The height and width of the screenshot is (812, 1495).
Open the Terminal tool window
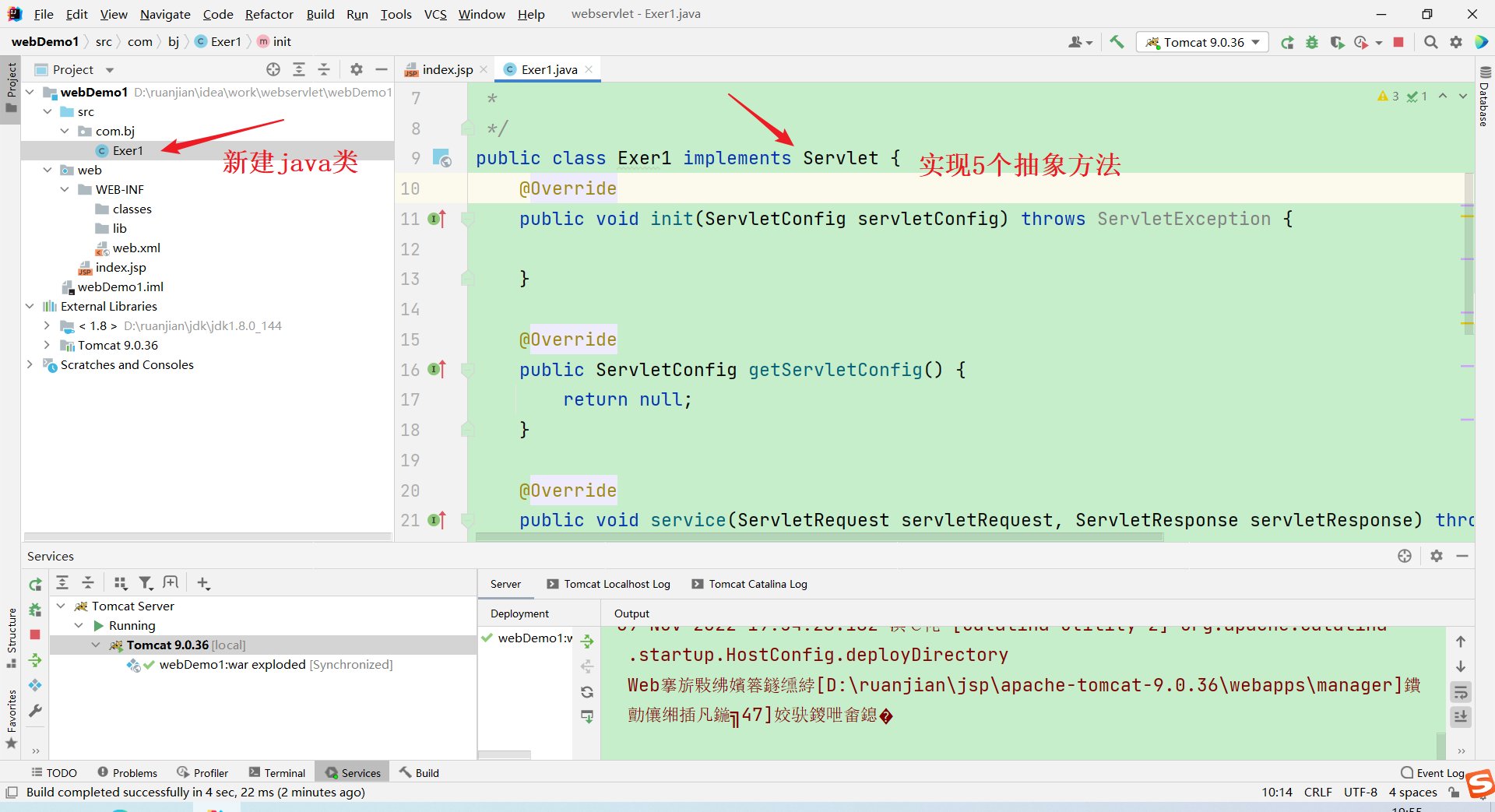click(277, 772)
